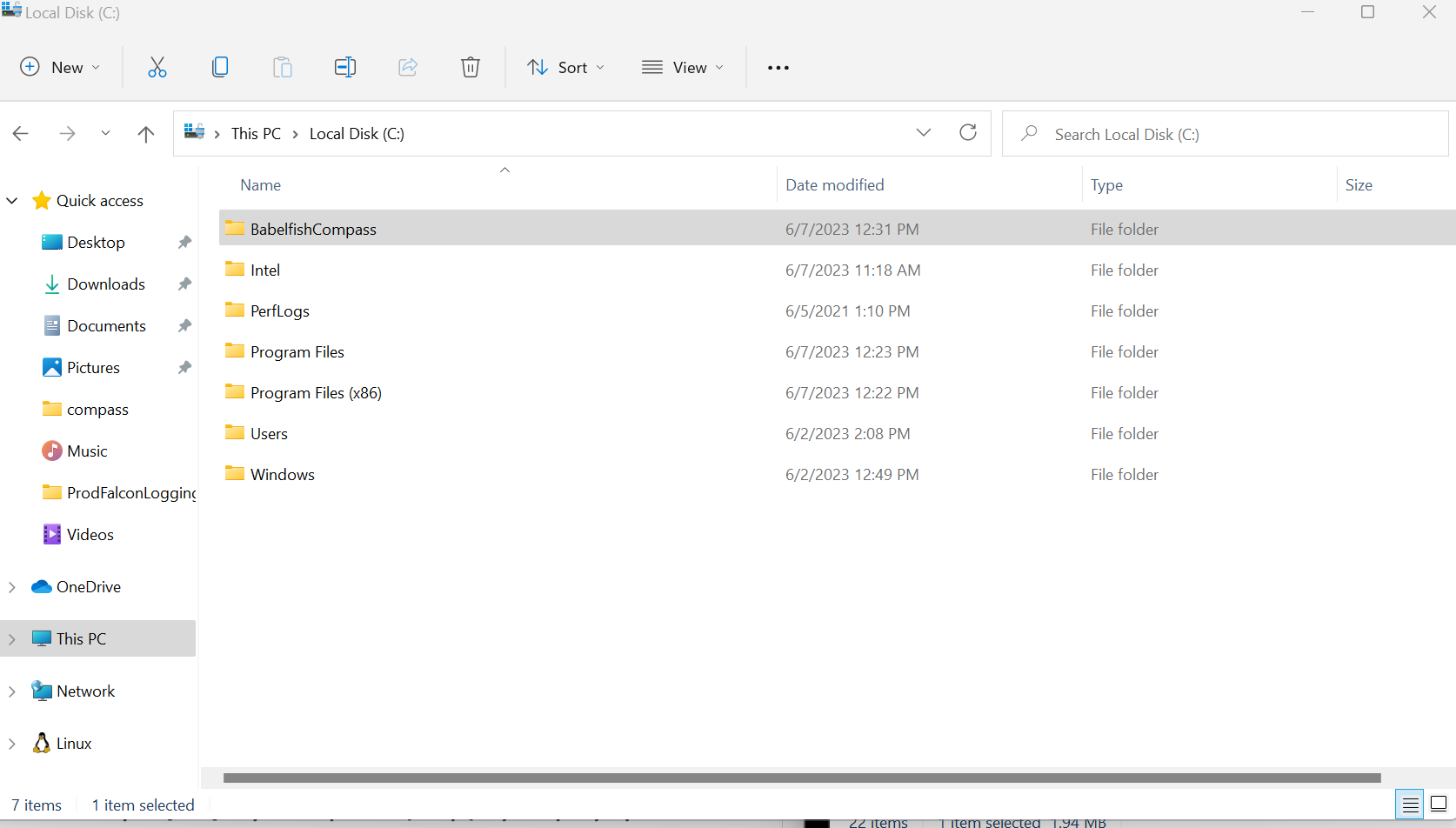The width and height of the screenshot is (1456, 828).
Task: Click the chevron after This PC breadcrumb
Action: click(296, 134)
